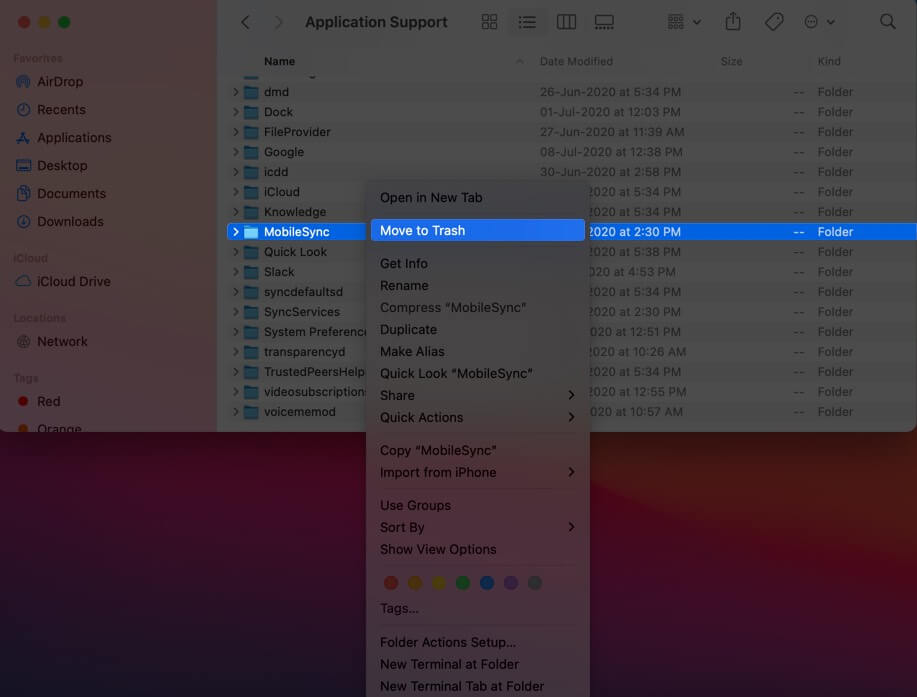
Task: Sort files by the Date Modified column header
Action: pyautogui.click(x=575, y=61)
